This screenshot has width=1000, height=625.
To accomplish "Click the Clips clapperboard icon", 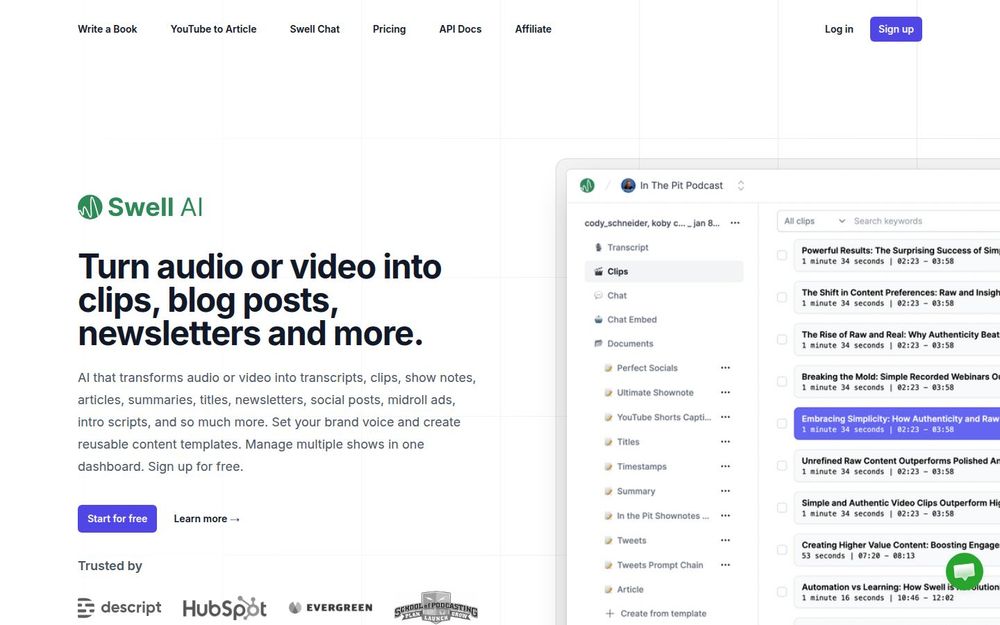I will pyautogui.click(x=598, y=272).
